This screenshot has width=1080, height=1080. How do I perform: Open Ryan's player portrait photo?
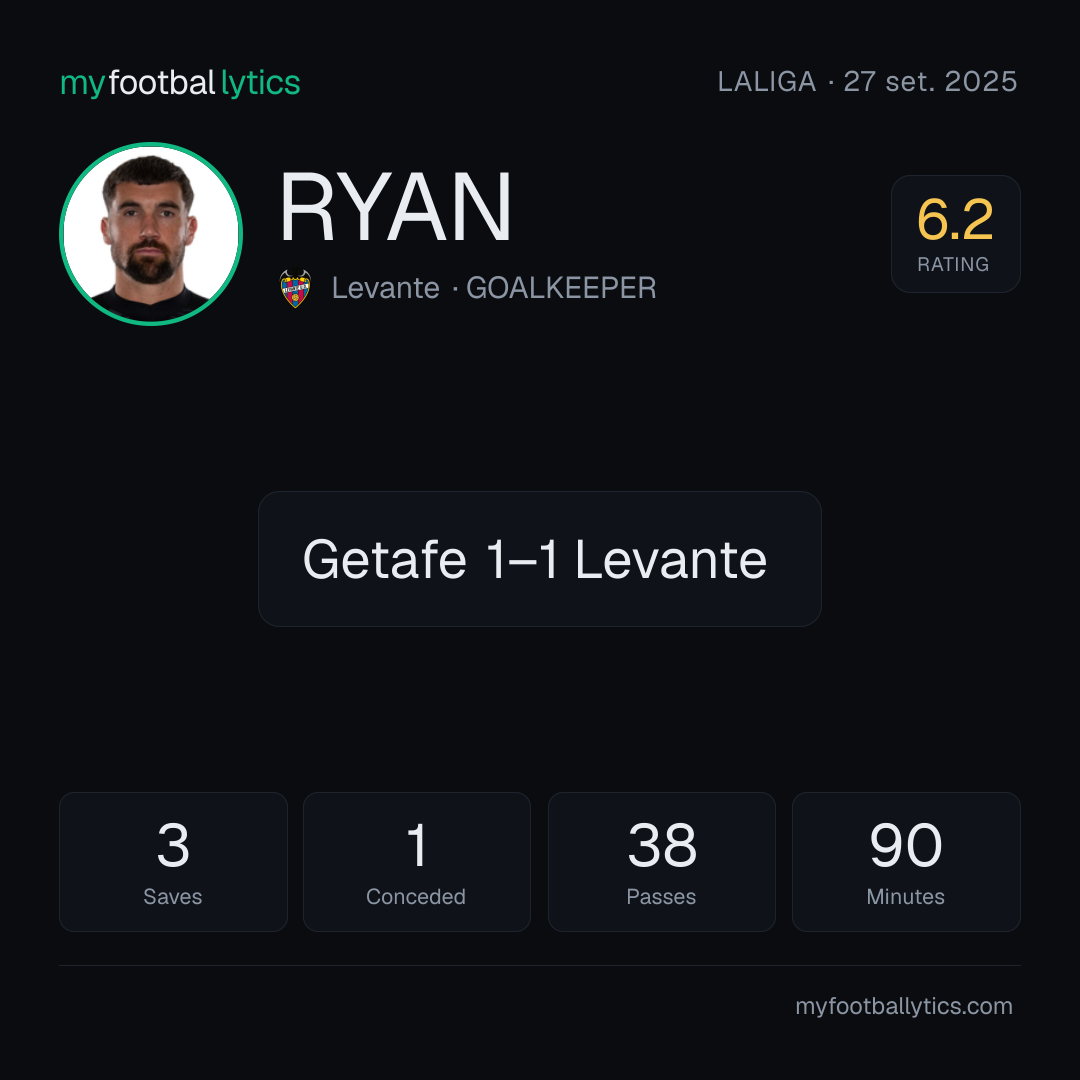click(151, 233)
